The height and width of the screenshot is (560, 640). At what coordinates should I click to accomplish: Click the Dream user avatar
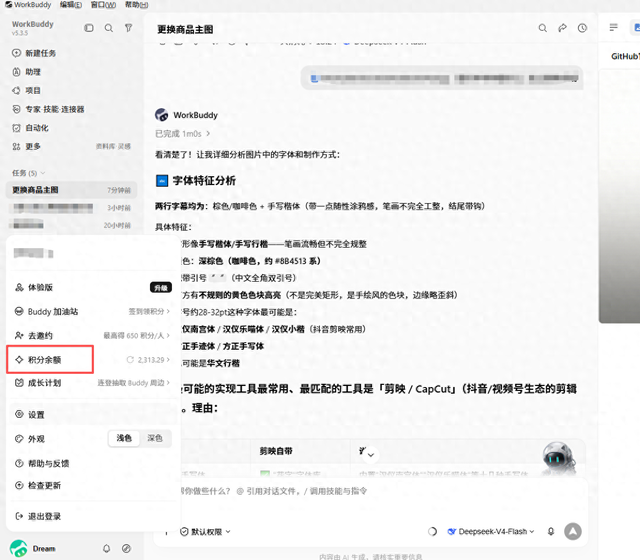coord(18,549)
